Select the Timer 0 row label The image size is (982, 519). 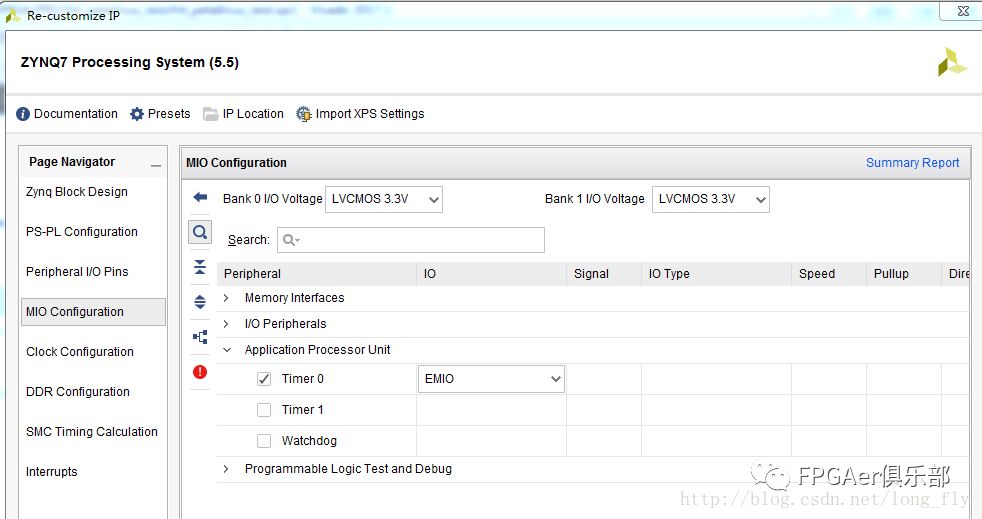303,379
